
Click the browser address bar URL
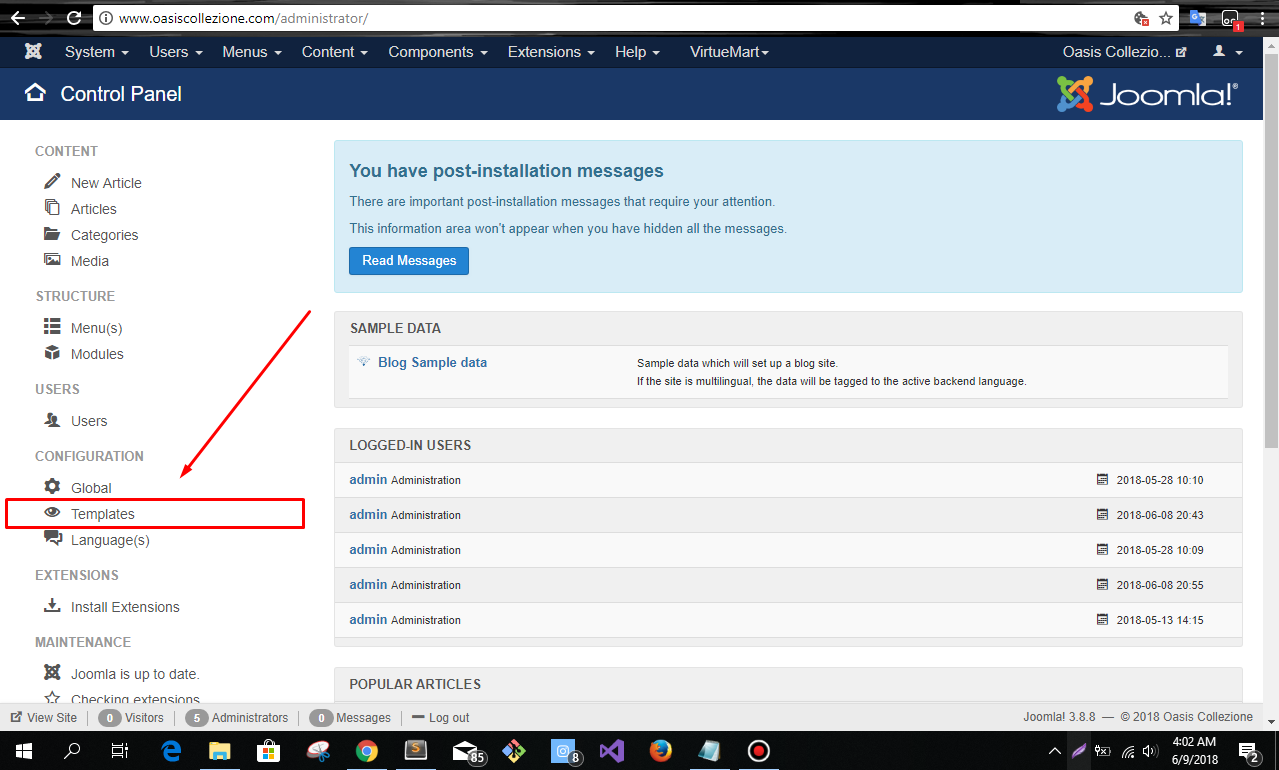pyautogui.click(x=243, y=18)
